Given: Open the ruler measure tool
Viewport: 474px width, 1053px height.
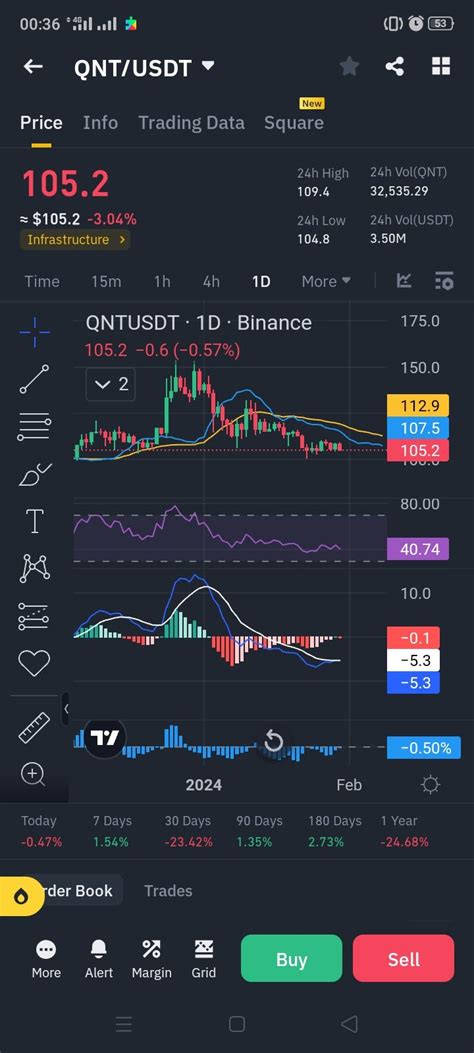Looking at the screenshot, I should (34, 728).
